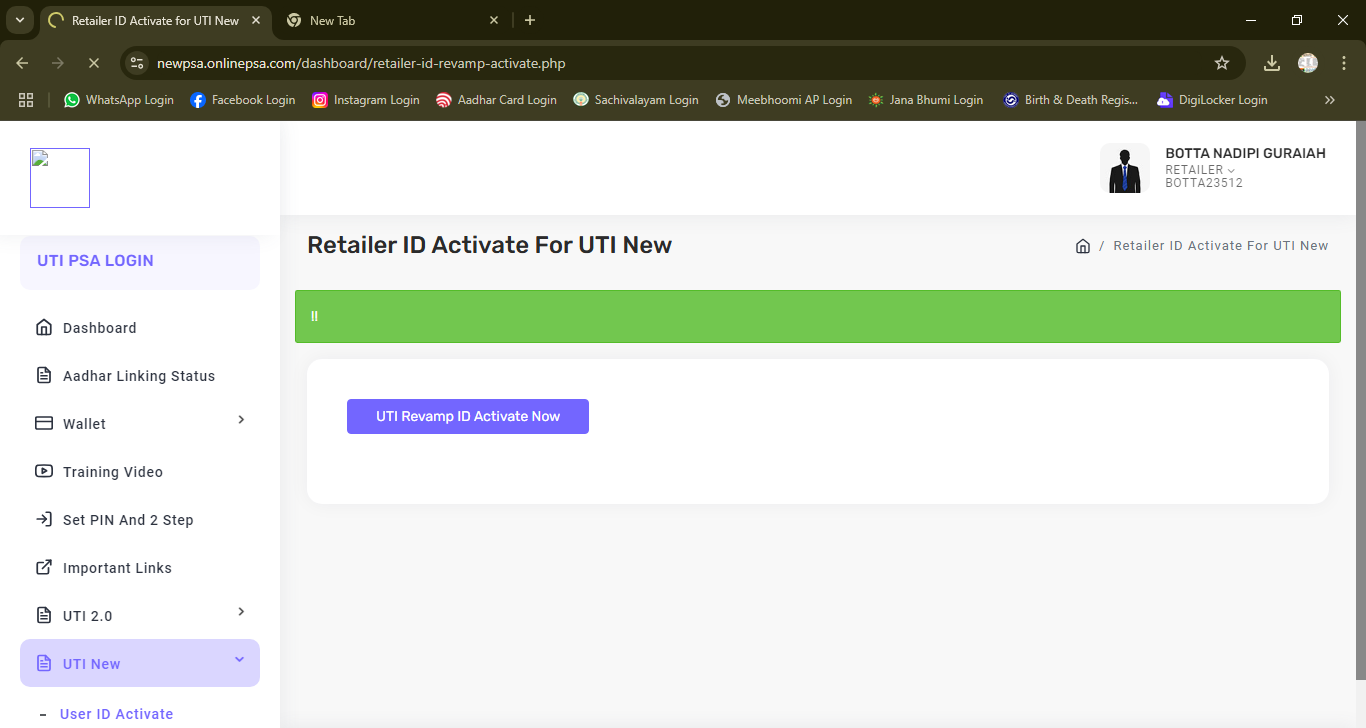Screen dimensions: 1366x728
Task: Open the Chrome downloads icon
Action: point(1271,63)
